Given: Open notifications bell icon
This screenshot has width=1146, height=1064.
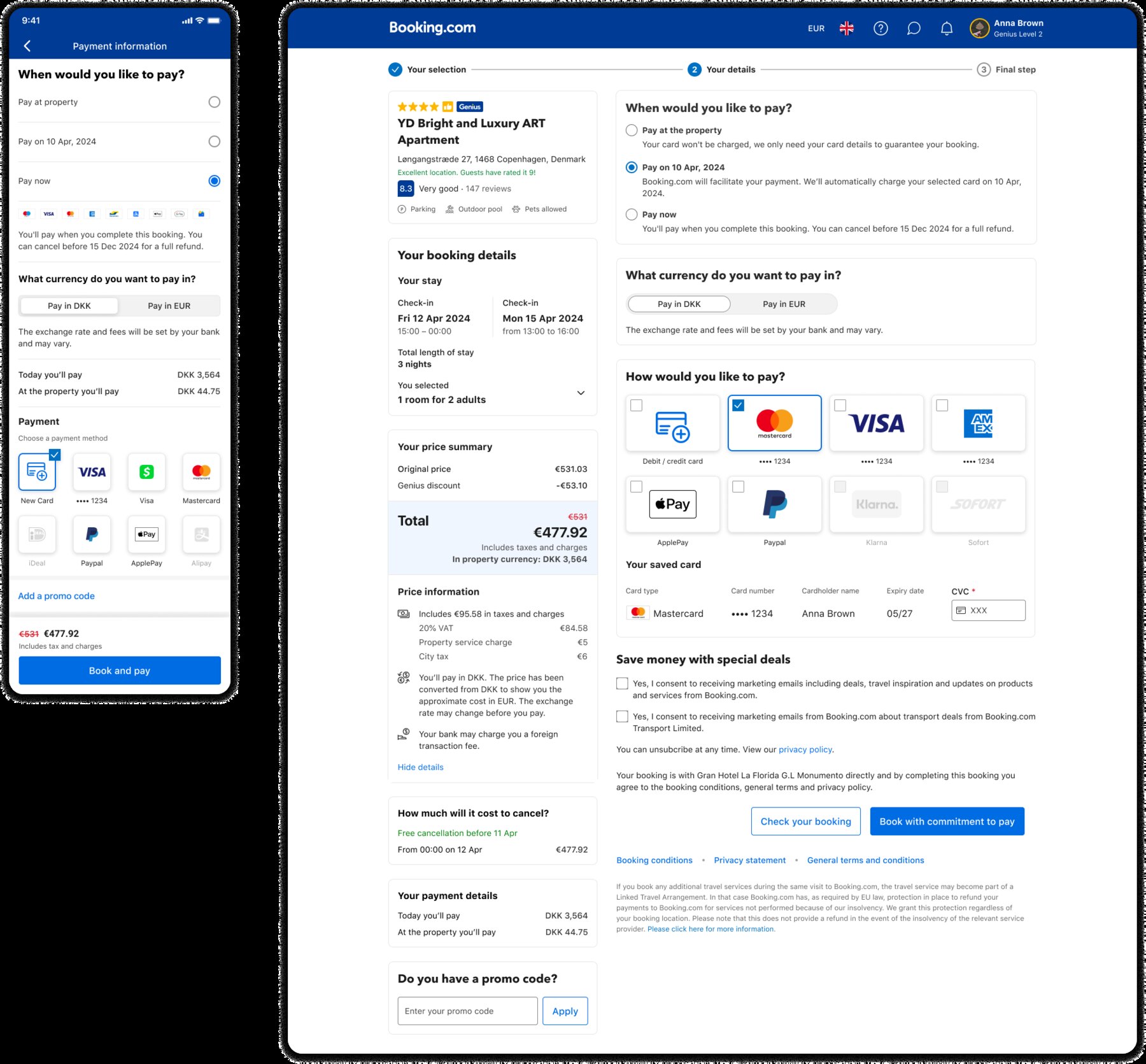Looking at the screenshot, I should coord(947,28).
